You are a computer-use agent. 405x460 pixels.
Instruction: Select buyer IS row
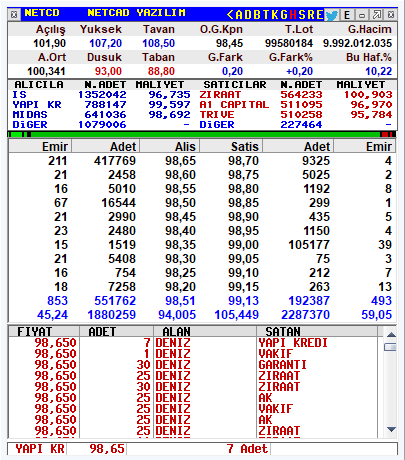point(101,95)
